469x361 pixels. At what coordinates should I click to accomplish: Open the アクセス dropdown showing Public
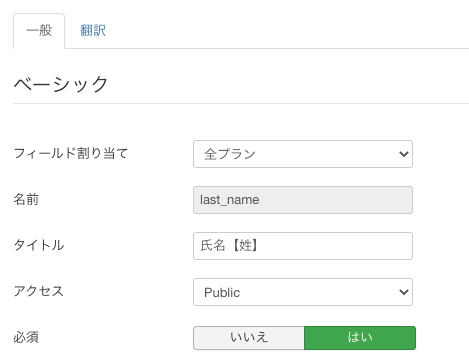point(303,292)
